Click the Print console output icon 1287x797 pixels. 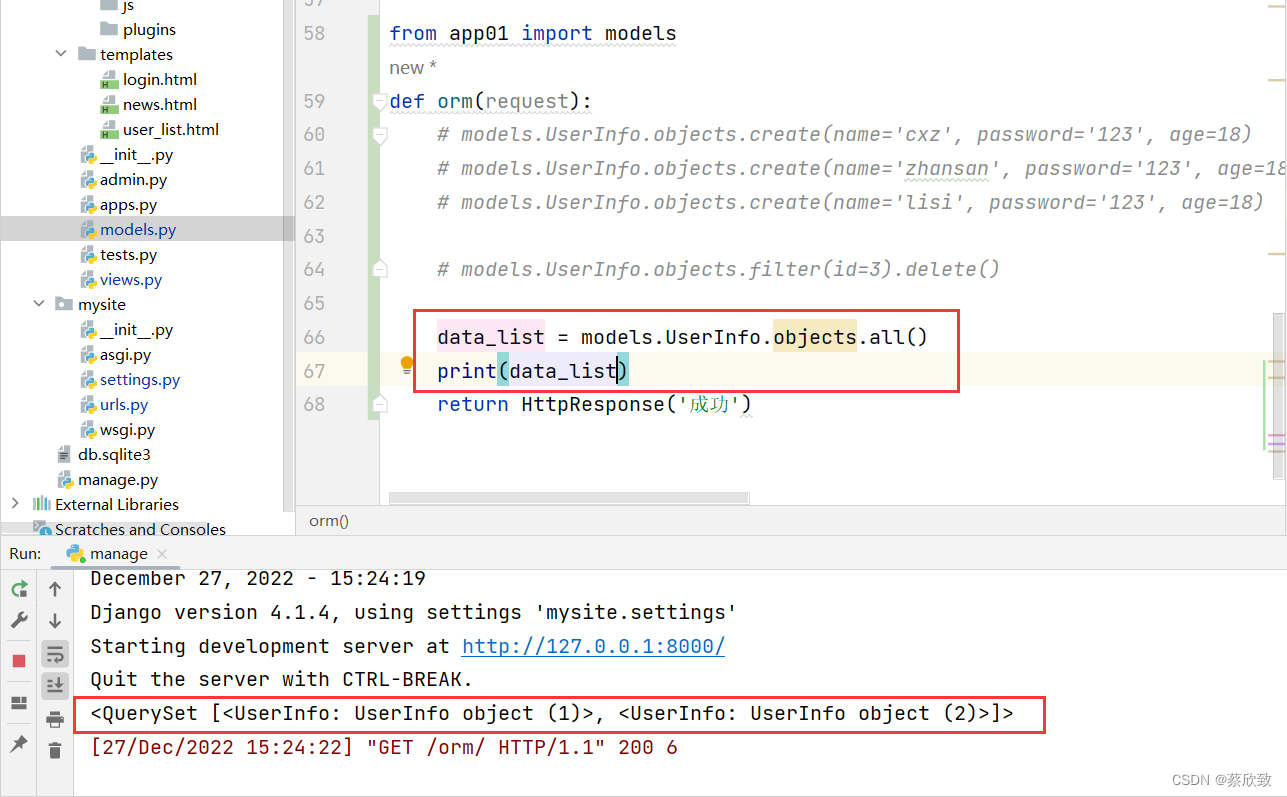(x=55, y=719)
